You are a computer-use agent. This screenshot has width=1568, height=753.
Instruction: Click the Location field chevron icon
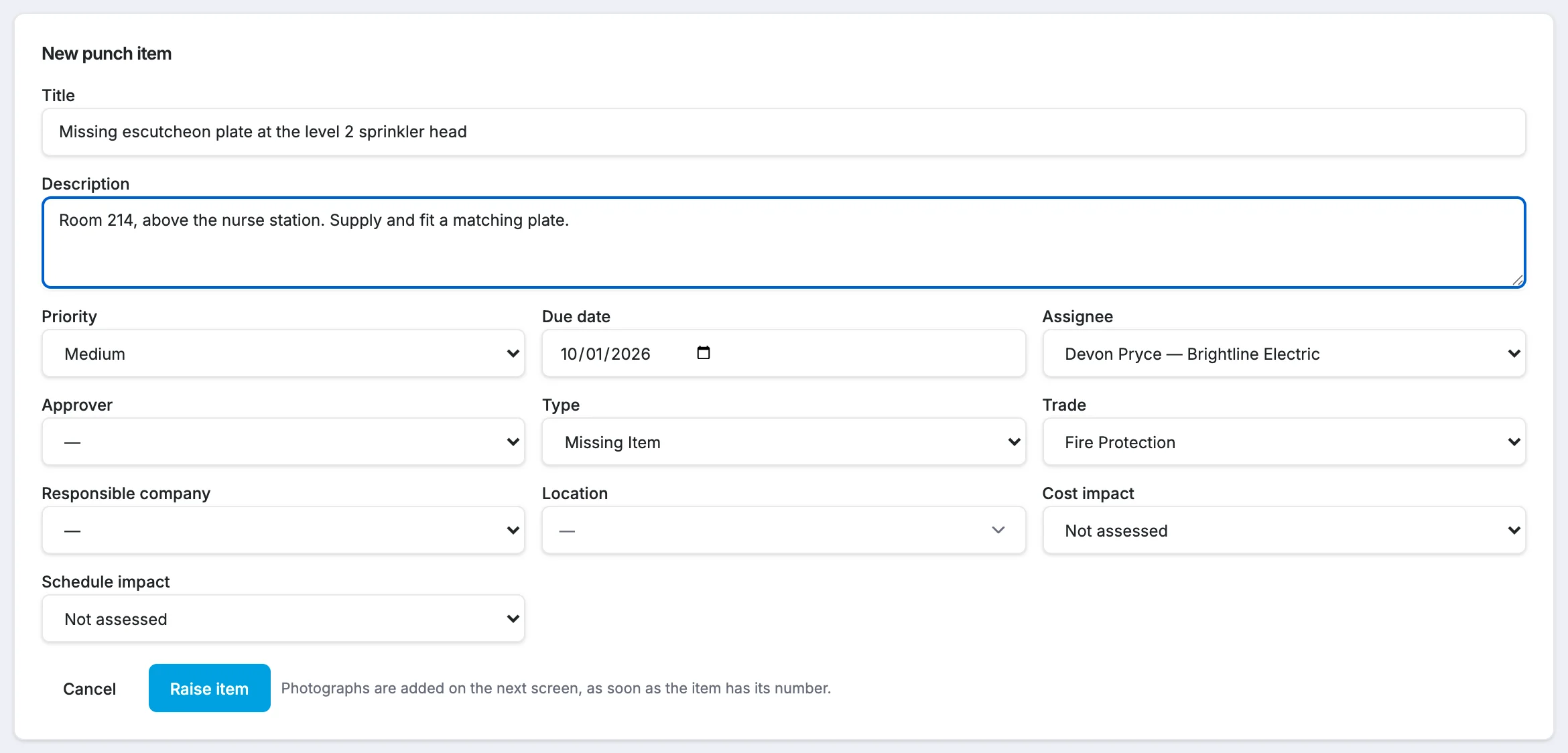(x=998, y=531)
